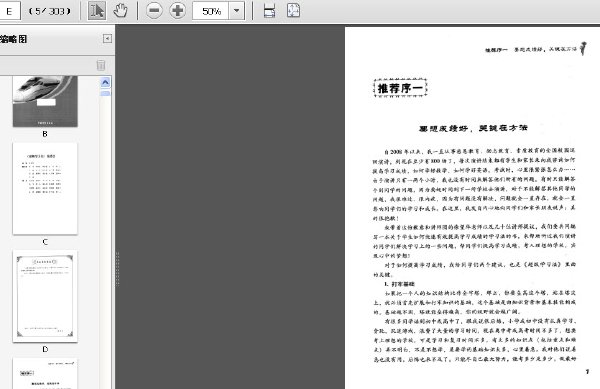Zoom in with the plus button
600x389 pixels.
click(178, 10)
